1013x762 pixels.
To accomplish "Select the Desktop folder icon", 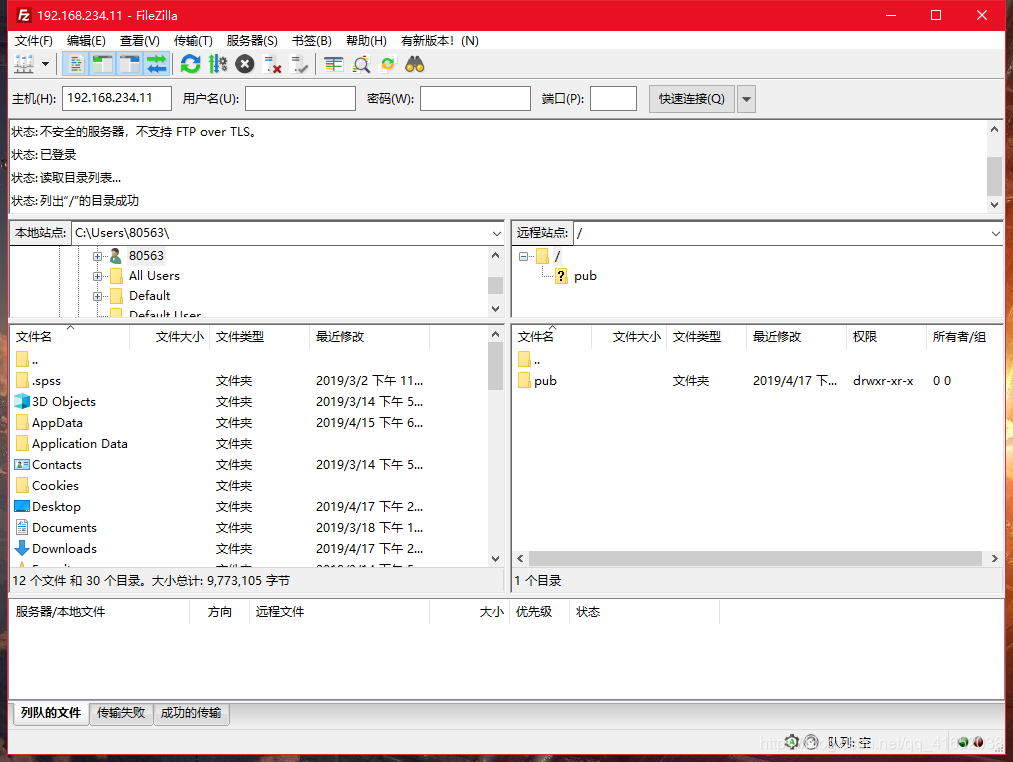I will pyautogui.click(x=22, y=507).
